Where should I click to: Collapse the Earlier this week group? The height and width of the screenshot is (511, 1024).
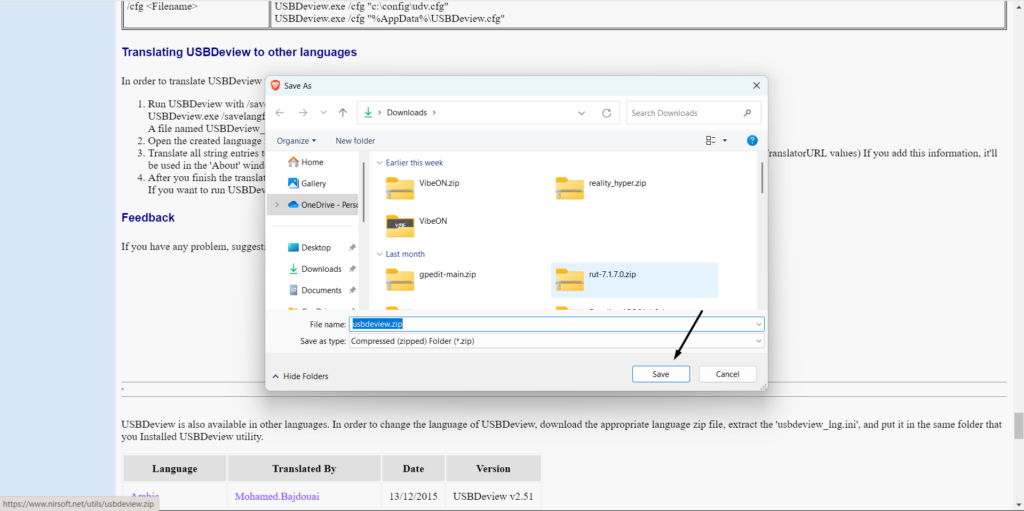[x=380, y=162]
